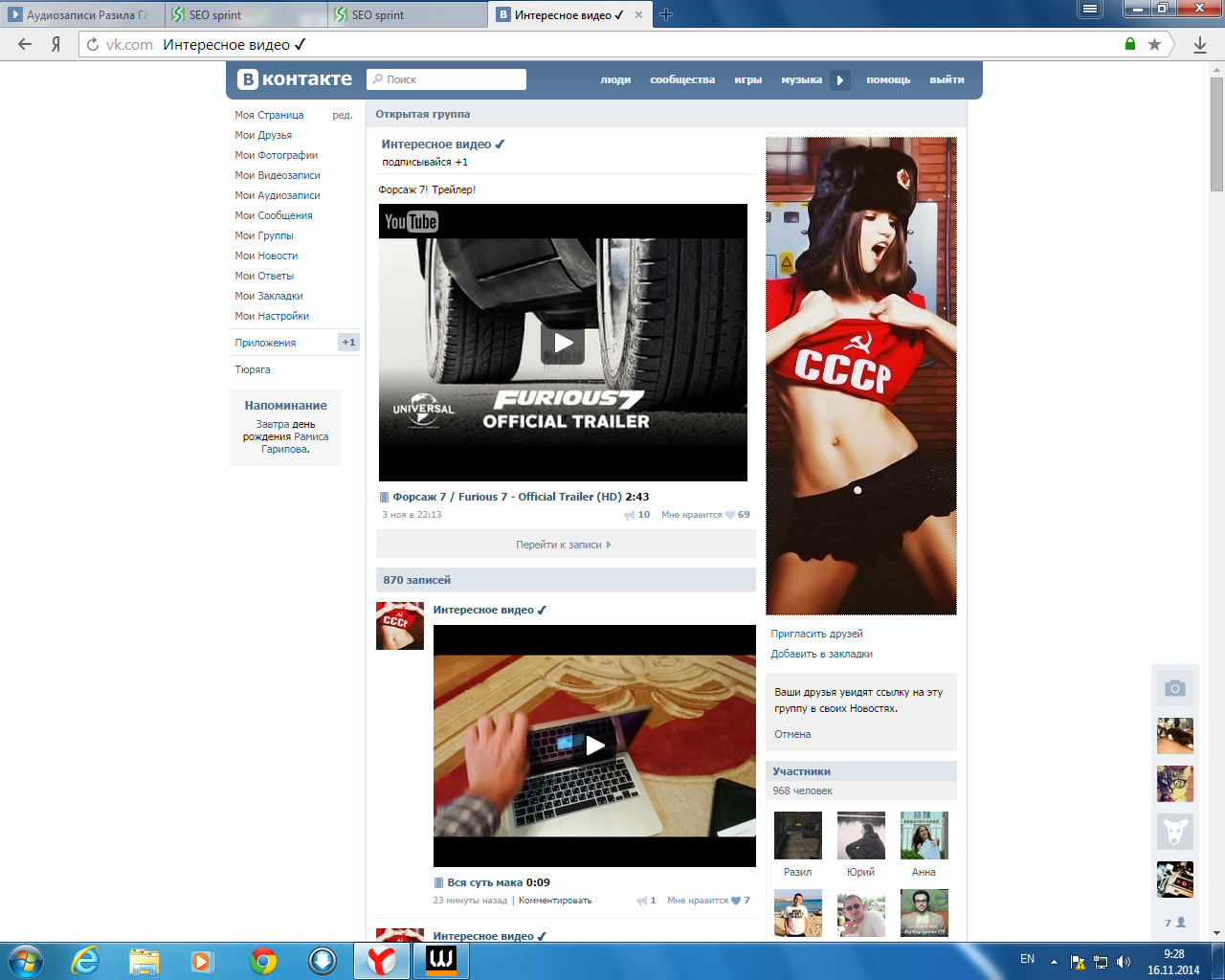1225x980 pixels.
Task: Click the VKontakte logo in header
Action: (295, 79)
